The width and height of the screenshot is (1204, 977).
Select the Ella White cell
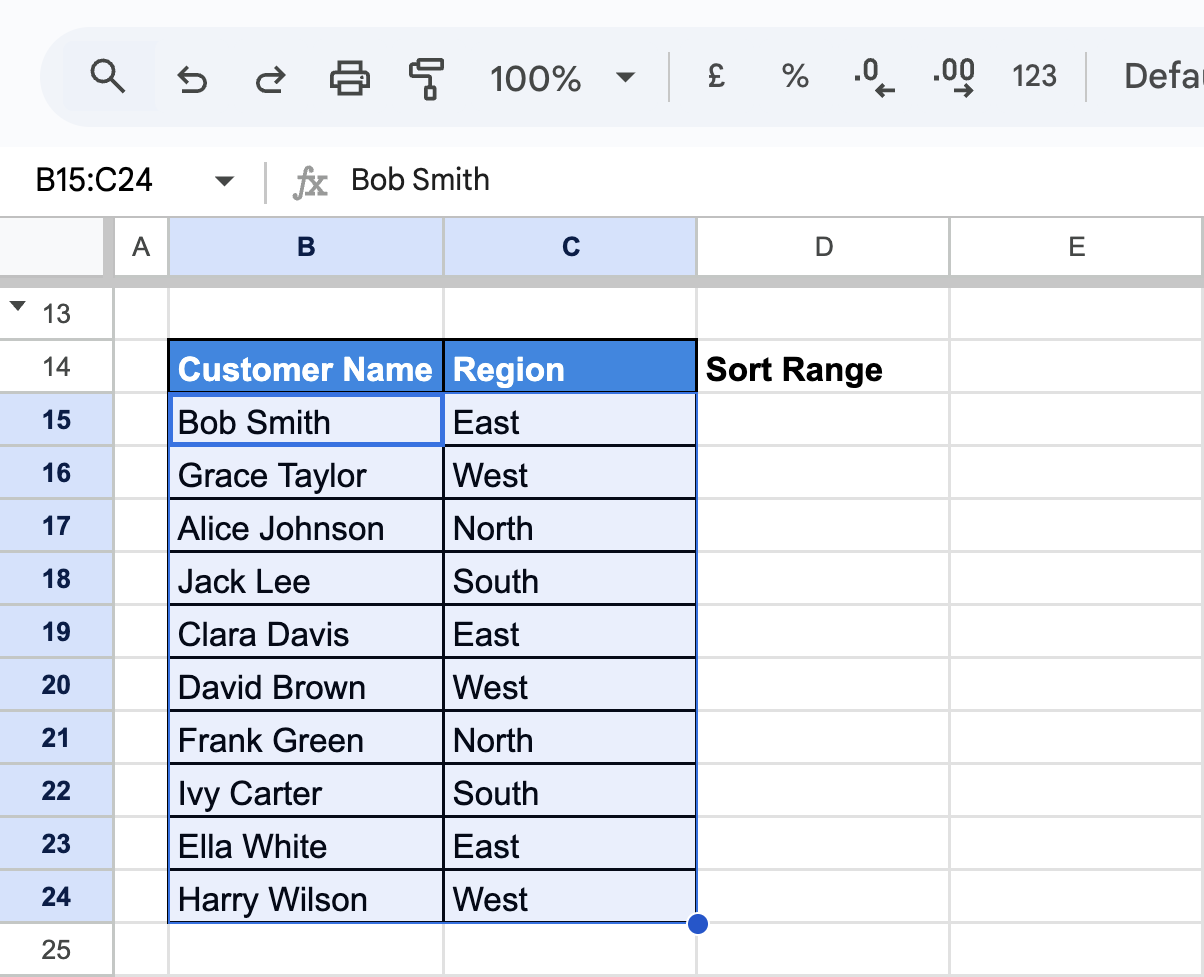click(306, 844)
